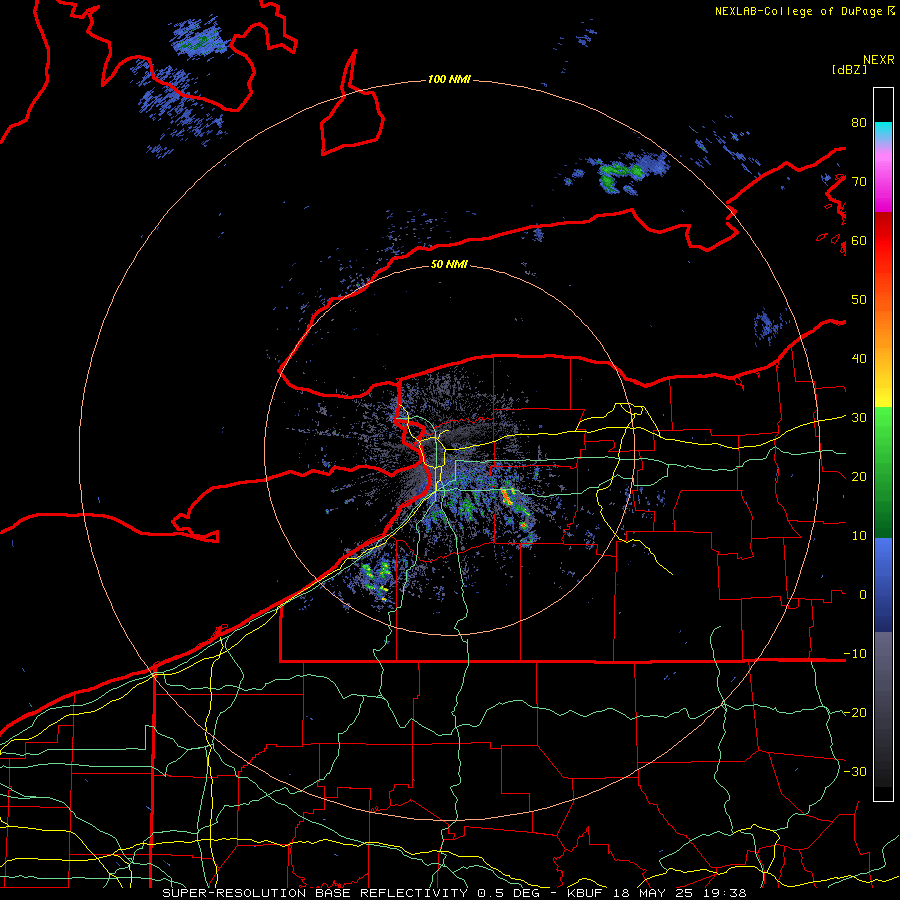Select the 0 value on dBZ scale
The image size is (900, 900).
[x=863, y=595]
